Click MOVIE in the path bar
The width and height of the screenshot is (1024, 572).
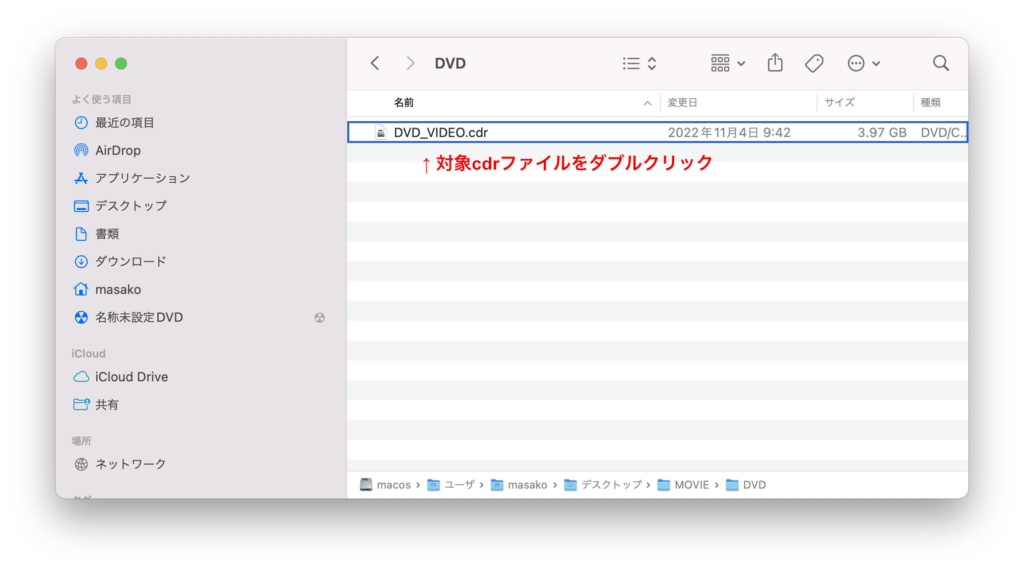pyautogui.click(x=683, y=485)
